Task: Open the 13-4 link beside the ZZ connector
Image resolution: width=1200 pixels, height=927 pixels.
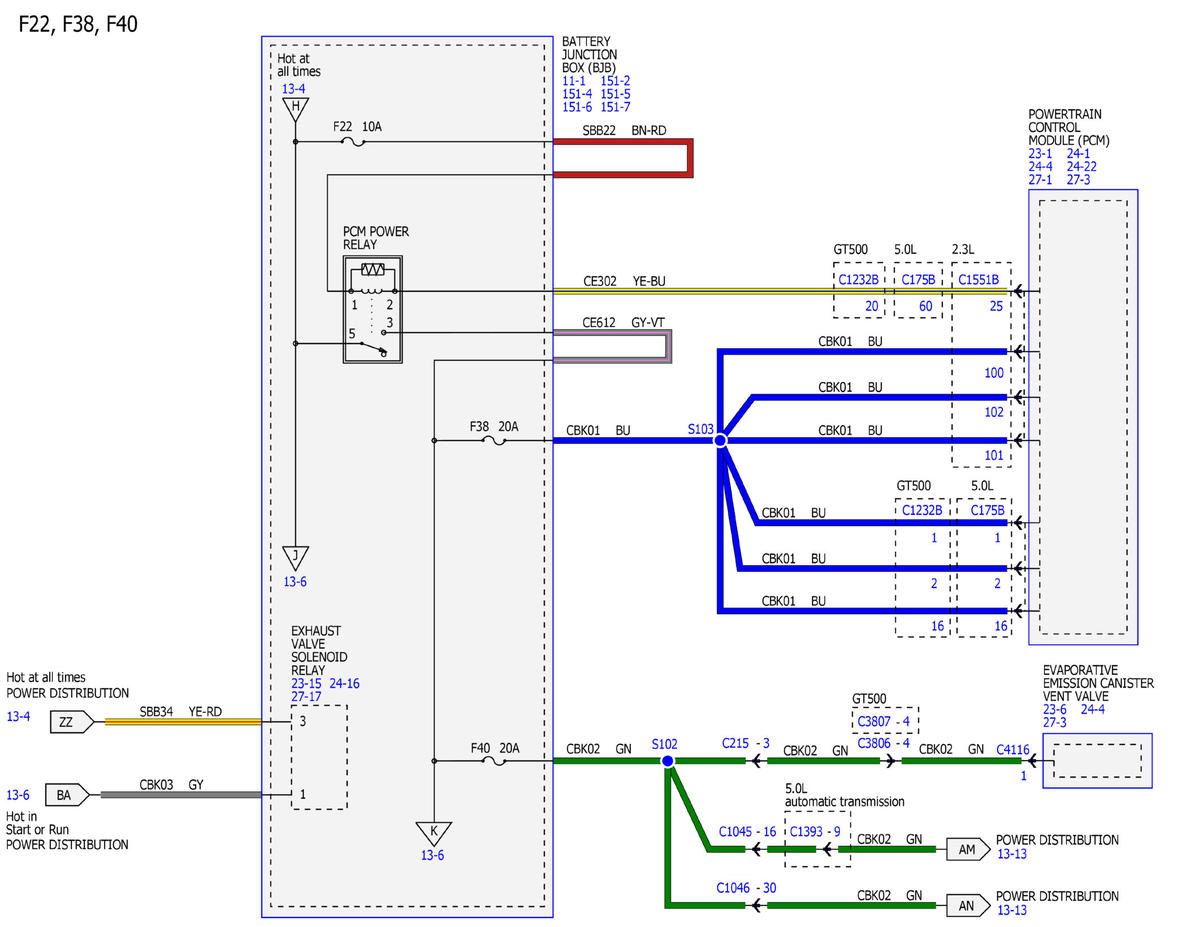Action: coord(18,716)
